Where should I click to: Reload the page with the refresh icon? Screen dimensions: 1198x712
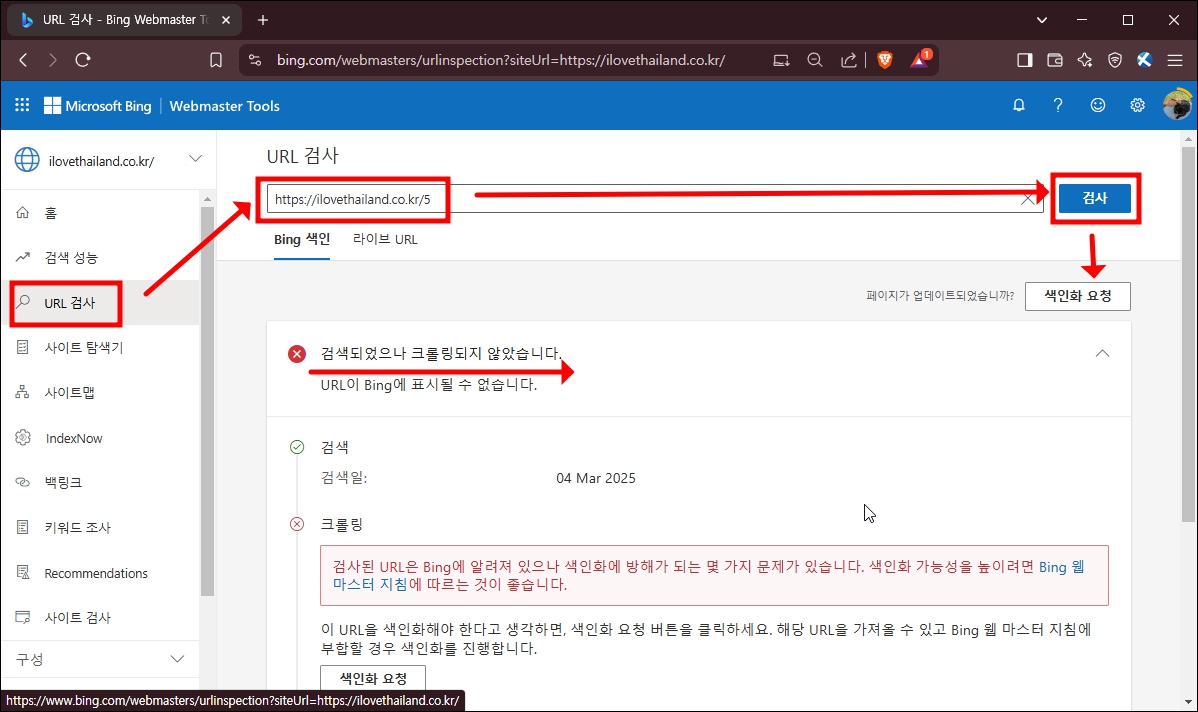(x=83, y=59)
